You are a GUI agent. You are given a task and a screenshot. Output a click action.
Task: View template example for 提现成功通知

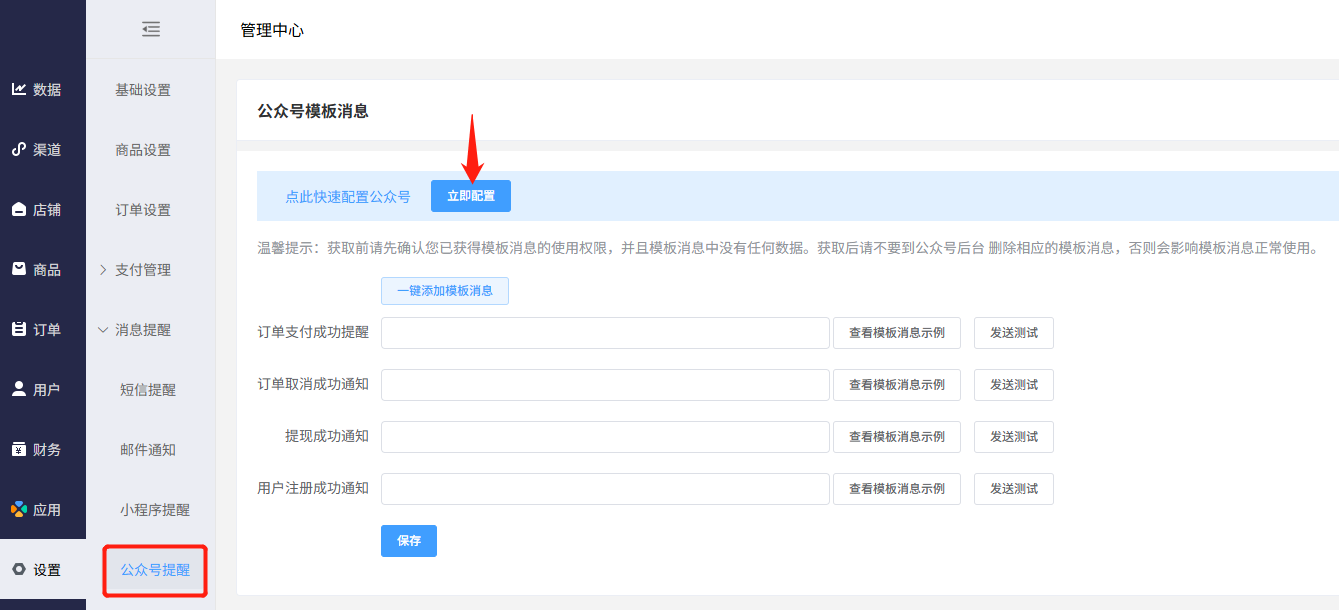tap(897, 437)
